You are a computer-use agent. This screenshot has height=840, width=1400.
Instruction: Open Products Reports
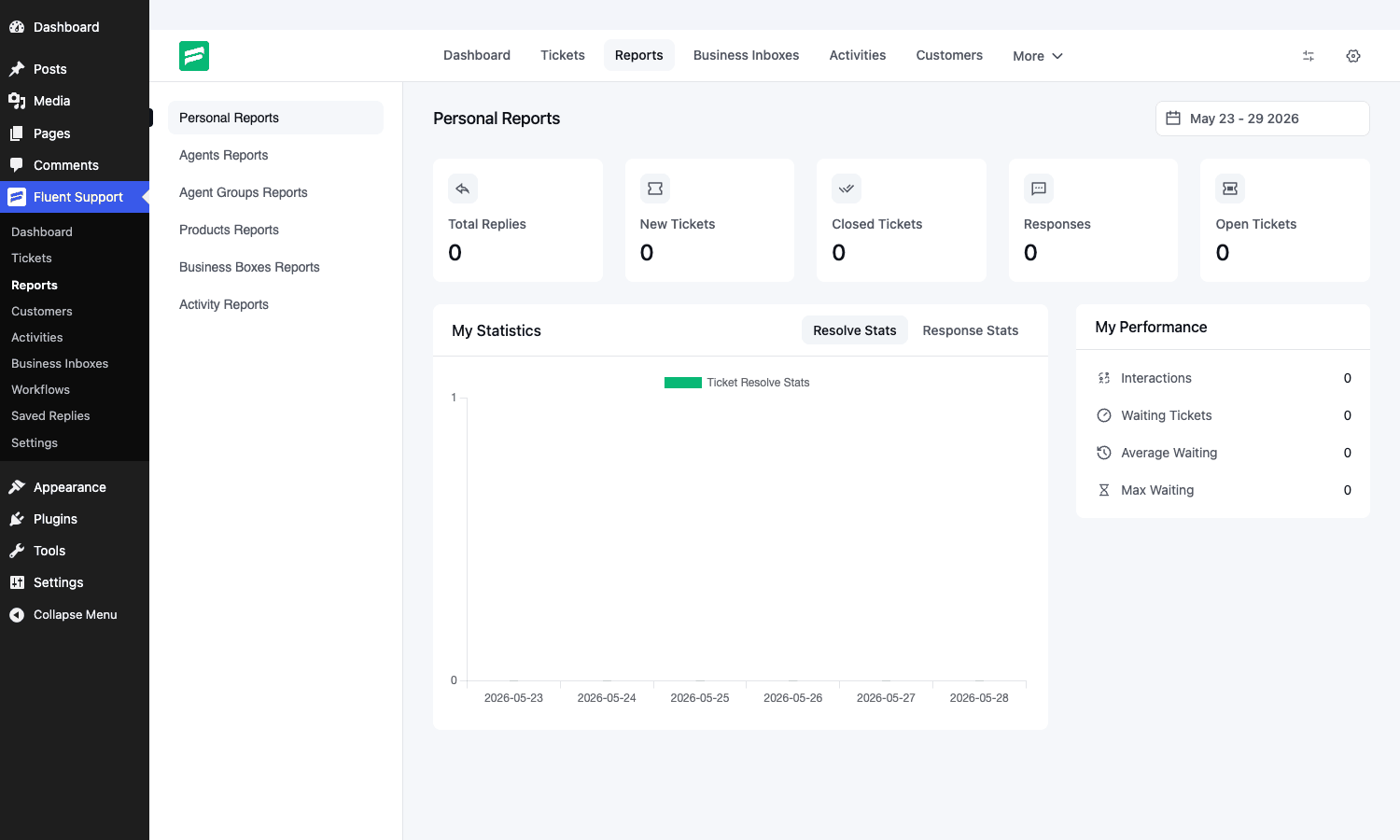click(x=275, y=230)
